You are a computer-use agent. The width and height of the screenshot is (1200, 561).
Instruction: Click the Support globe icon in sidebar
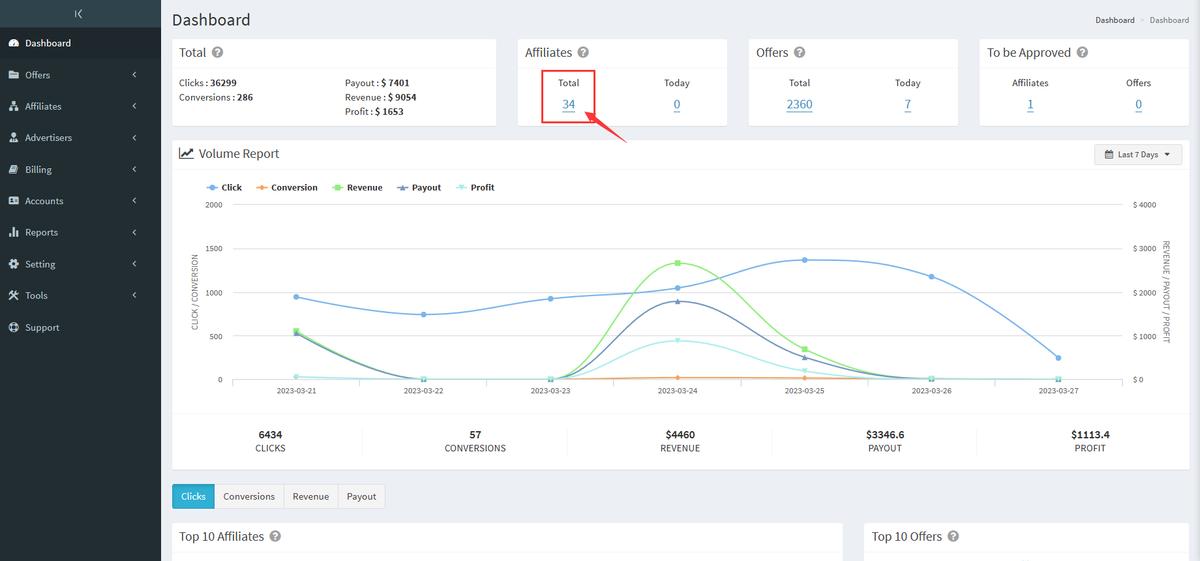14,328
